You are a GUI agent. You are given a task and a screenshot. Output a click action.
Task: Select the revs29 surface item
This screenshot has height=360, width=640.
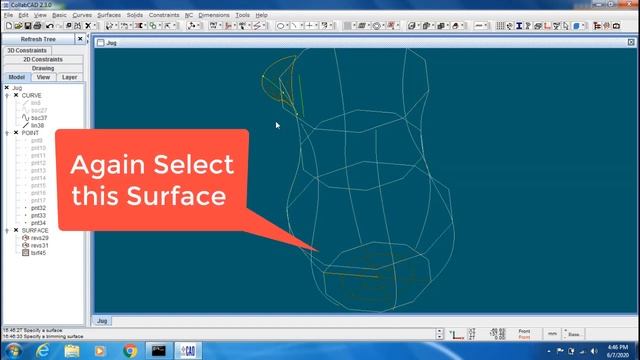(35, 238)
